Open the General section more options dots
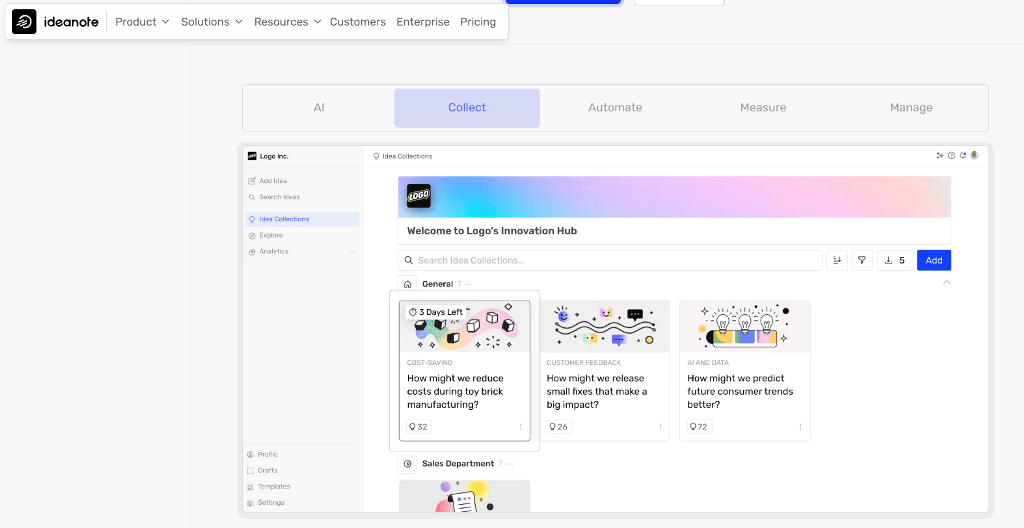Viewport: 1024px width, 528px height. 468,284
